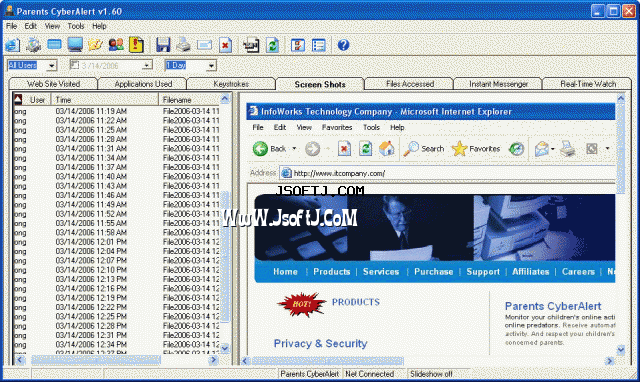The image size is (640, 382).
Task: Switch to the Real-Time Watch tab
Action: pos(588,84)
